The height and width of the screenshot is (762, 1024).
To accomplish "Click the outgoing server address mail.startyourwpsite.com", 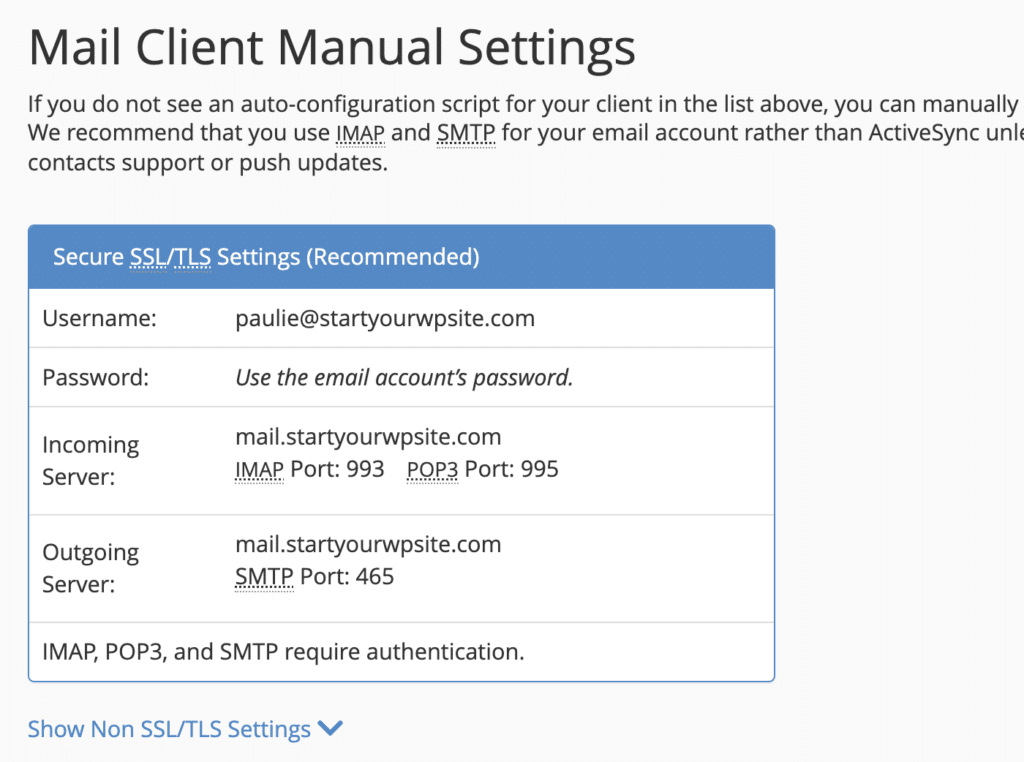I will point(367,544).
